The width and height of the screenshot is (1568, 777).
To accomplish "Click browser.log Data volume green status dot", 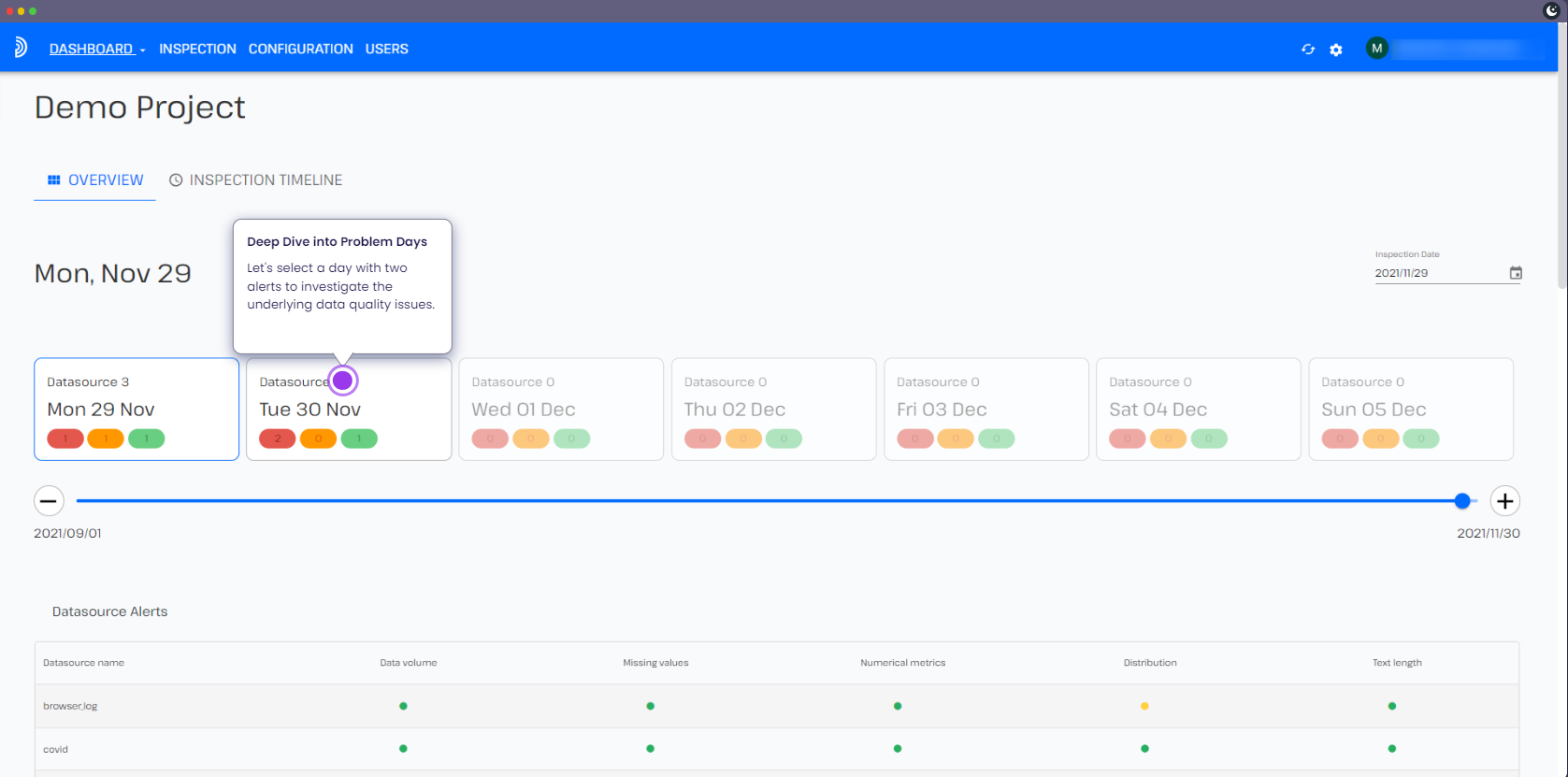I will [x=403, y=706].
